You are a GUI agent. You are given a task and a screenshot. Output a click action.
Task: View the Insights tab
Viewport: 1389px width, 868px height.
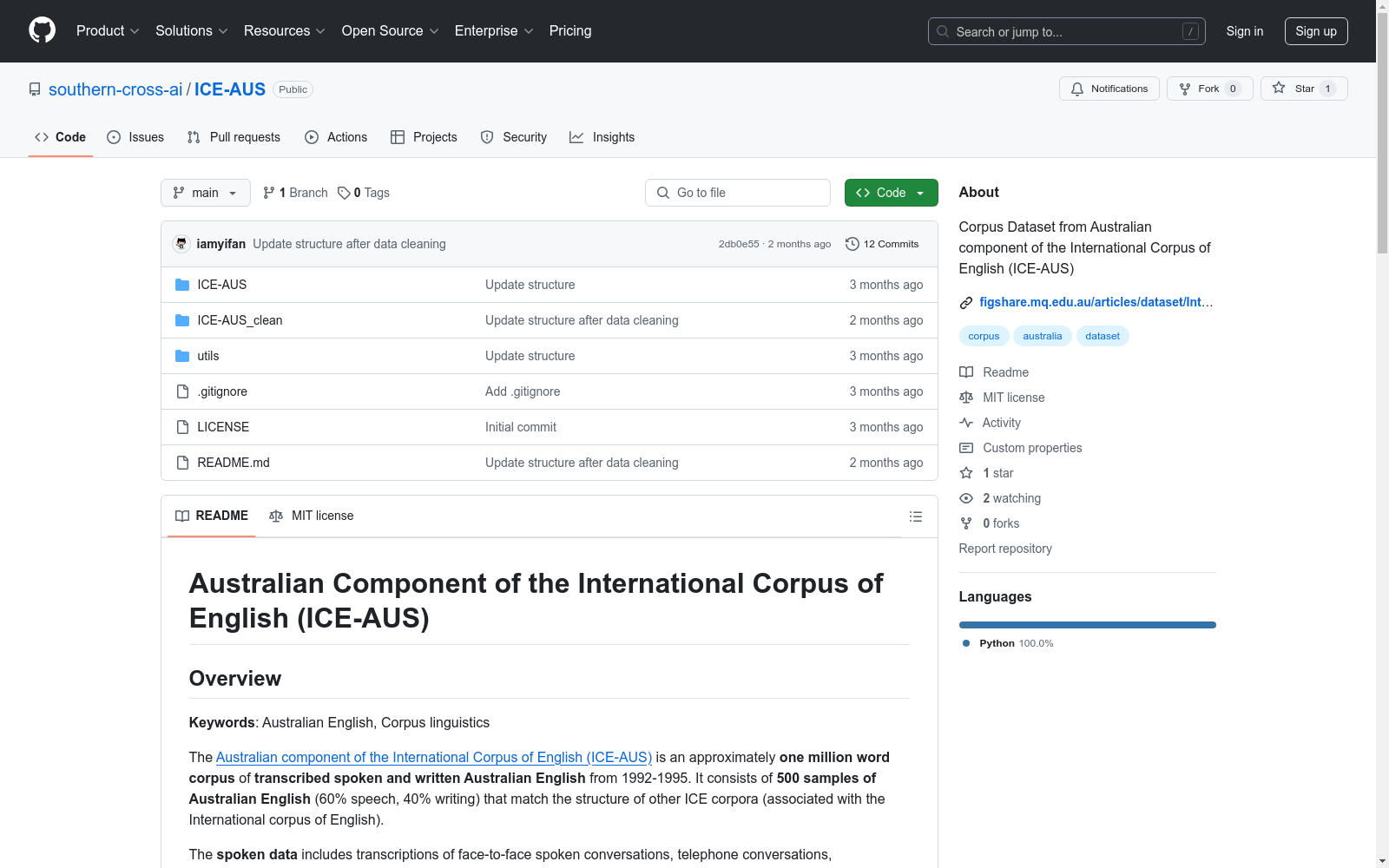pos(602,137)
